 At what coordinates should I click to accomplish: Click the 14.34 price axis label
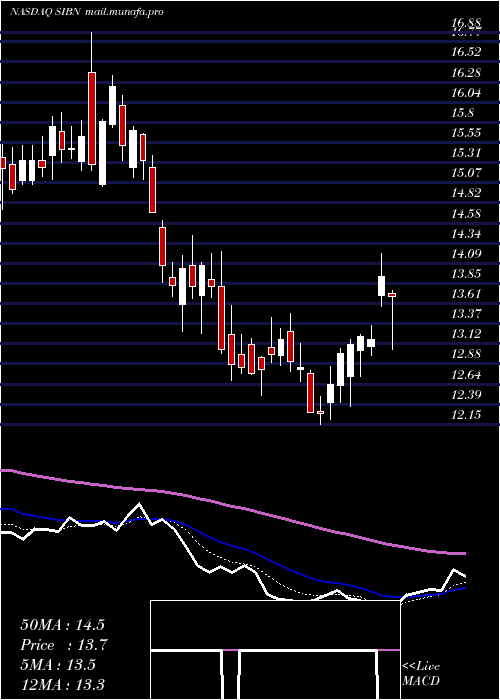click(466, 233)
